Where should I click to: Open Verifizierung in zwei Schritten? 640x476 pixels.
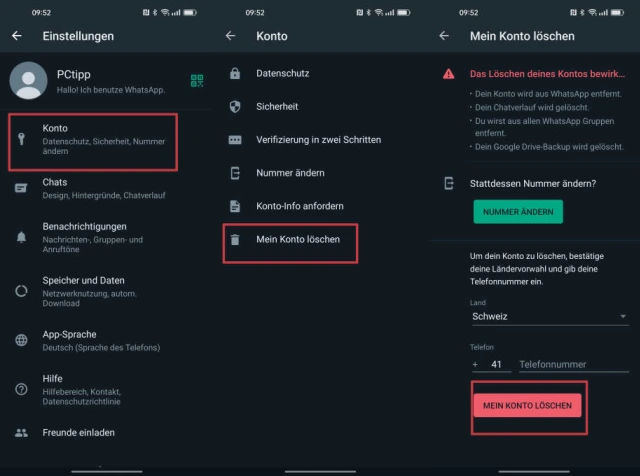318,140
